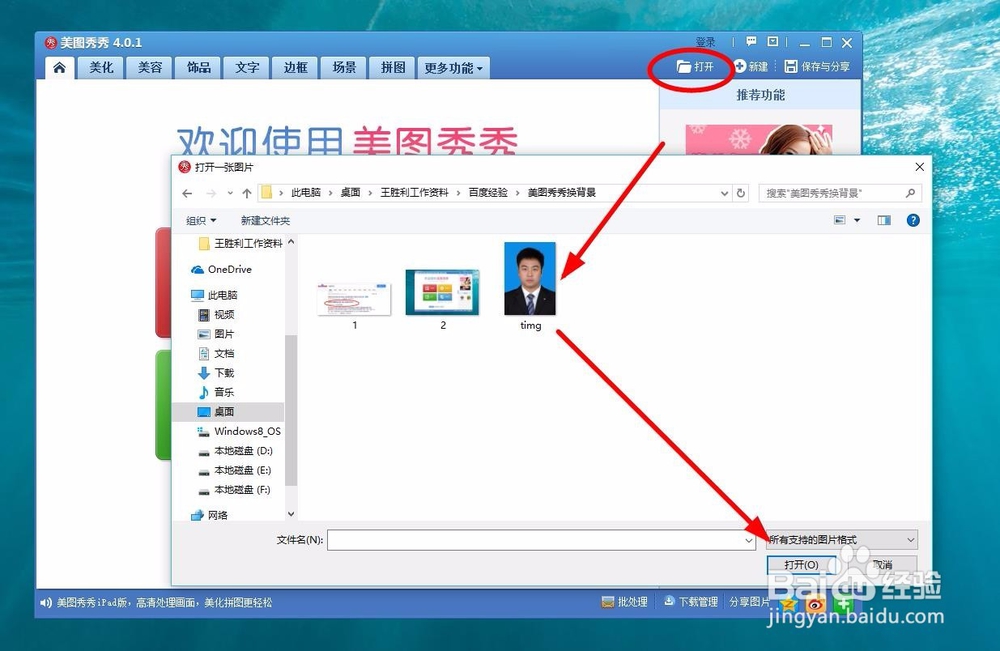The image size is (1000, 651).
Task: Select 图片 in the navigation tree
Action: [x=216, y=334]
